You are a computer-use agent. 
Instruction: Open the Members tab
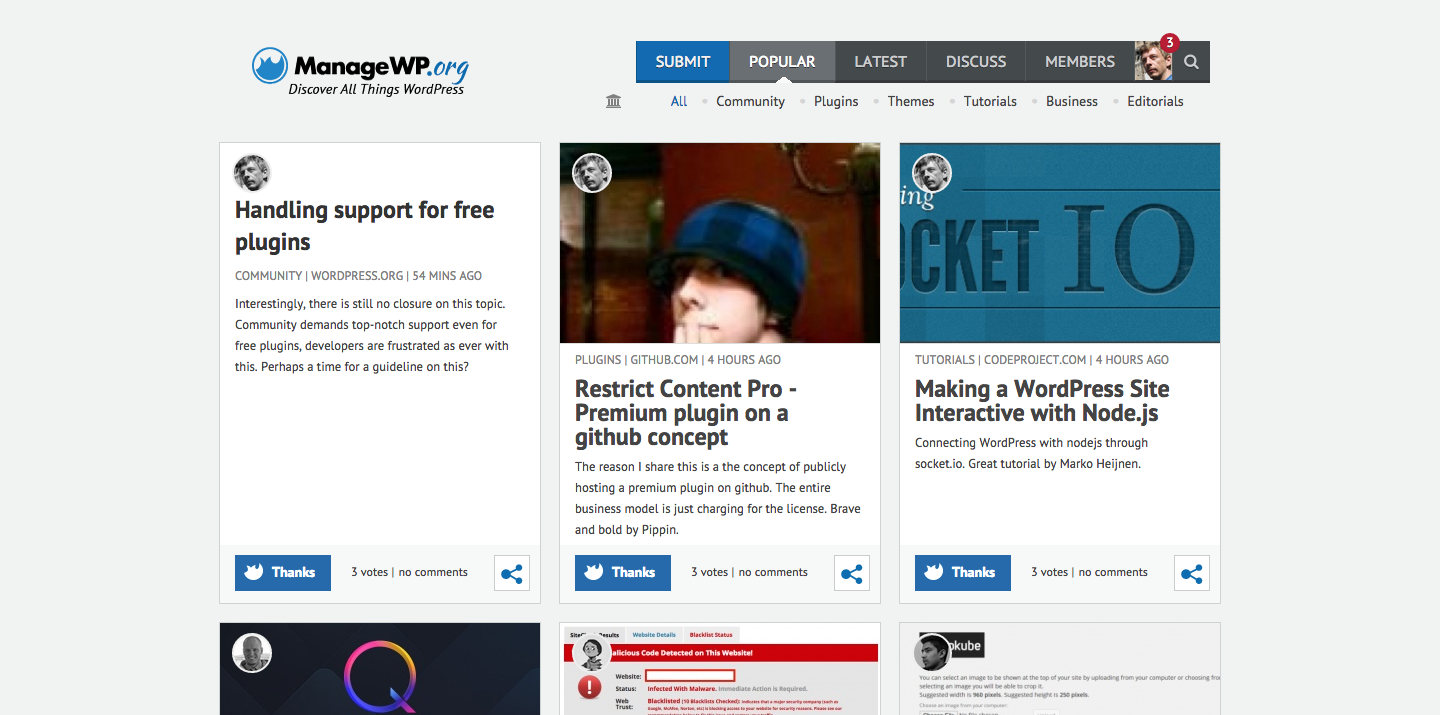click(x=1079, y=62)
